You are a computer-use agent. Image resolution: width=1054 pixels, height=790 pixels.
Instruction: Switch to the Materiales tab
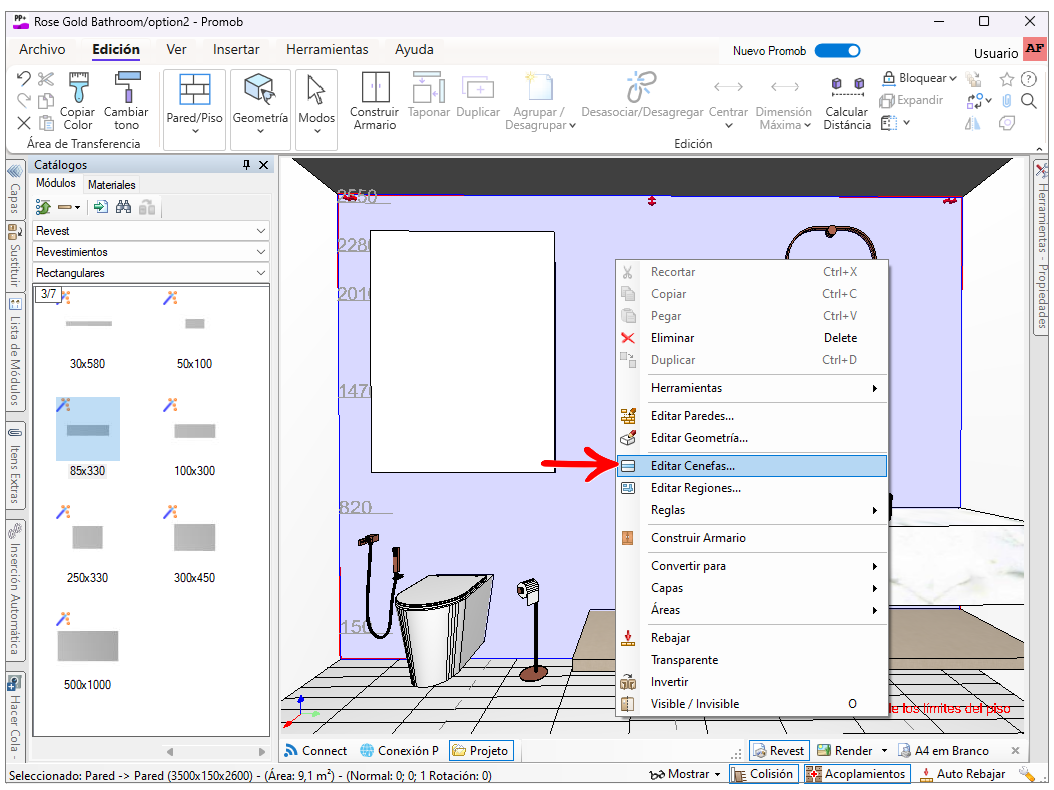pos(112,185)
